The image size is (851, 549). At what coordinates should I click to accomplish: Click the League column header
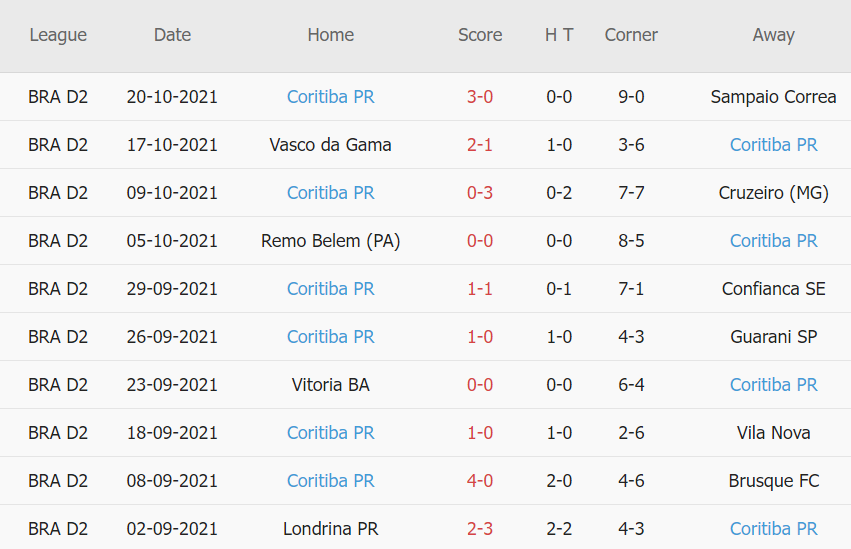click(58, 35)
